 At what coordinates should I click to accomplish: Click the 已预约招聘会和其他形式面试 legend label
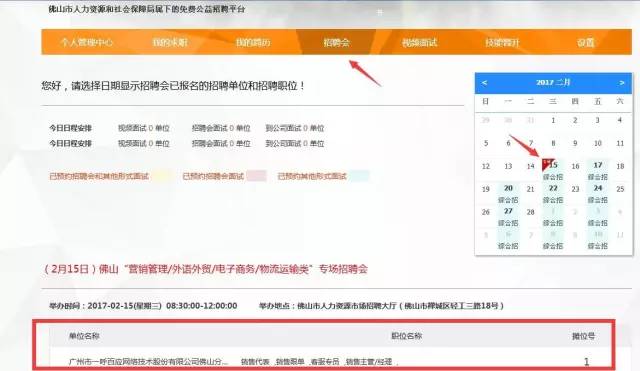tap(99, 176)
